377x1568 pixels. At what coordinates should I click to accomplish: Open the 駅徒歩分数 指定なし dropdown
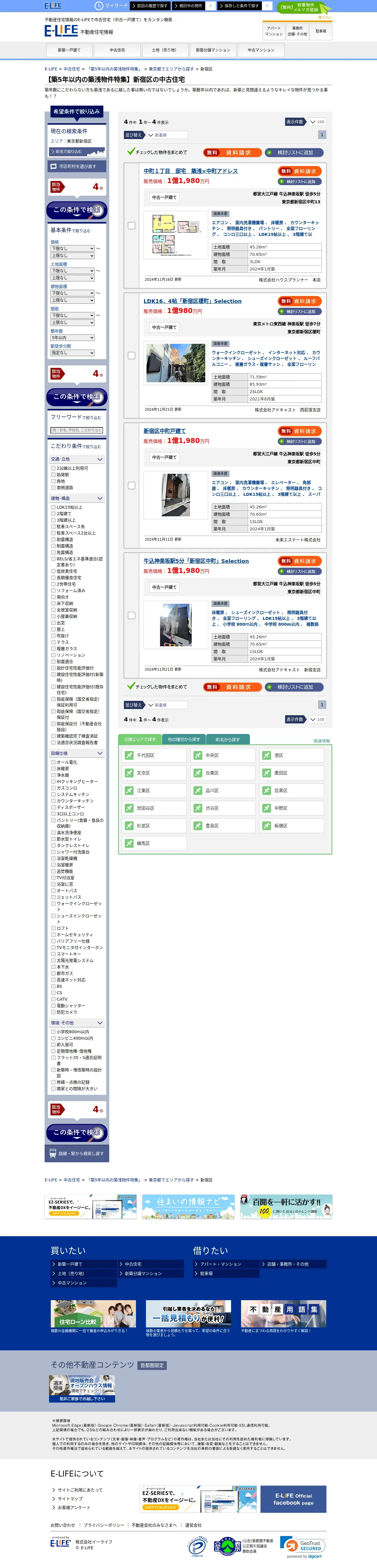coord(73,353)
